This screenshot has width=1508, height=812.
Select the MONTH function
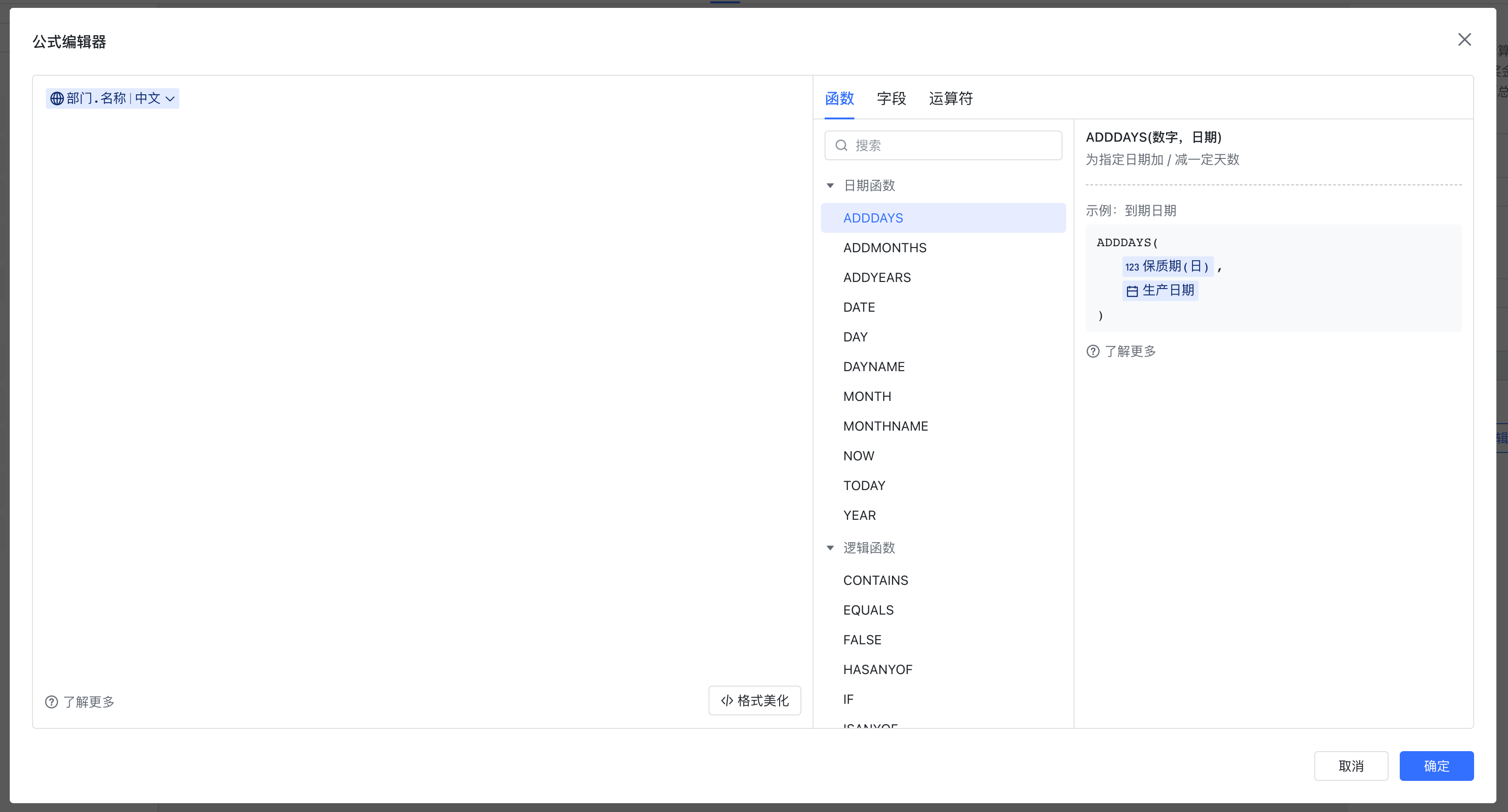pyautogui.click(x=943, y=396)
